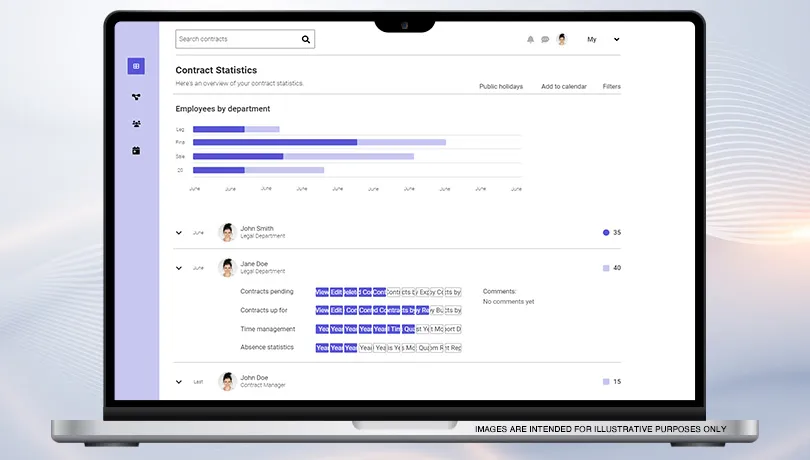Image resolution: width=810 pixels, height=460 pixels.
Task: Click the Fina department bar in chart
Action: [x=275, y=142]
